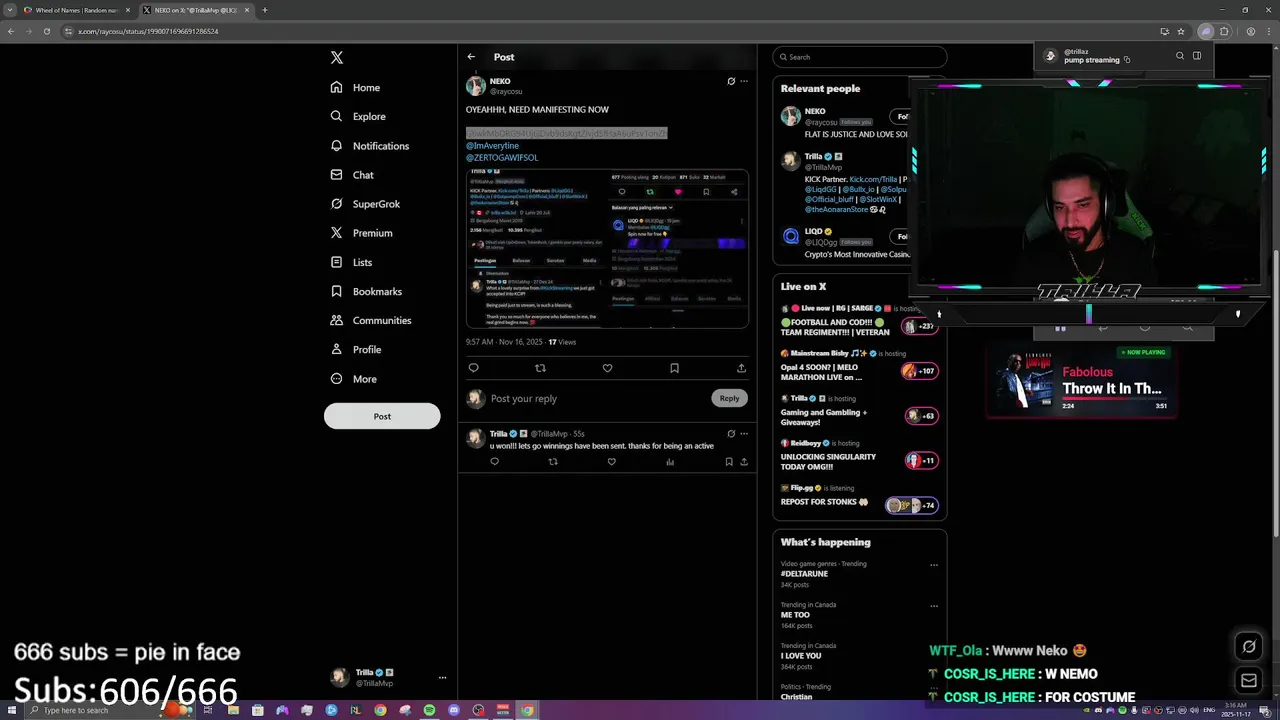
Task: Go back with the Post header arrow
Action: pos(471,57)
